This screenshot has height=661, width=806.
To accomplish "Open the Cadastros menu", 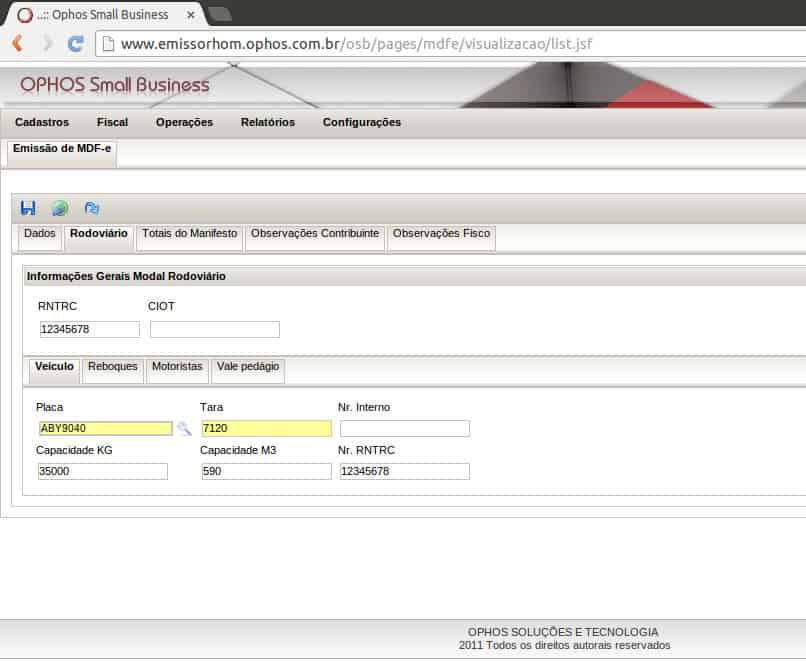I will tap(42, 122).
